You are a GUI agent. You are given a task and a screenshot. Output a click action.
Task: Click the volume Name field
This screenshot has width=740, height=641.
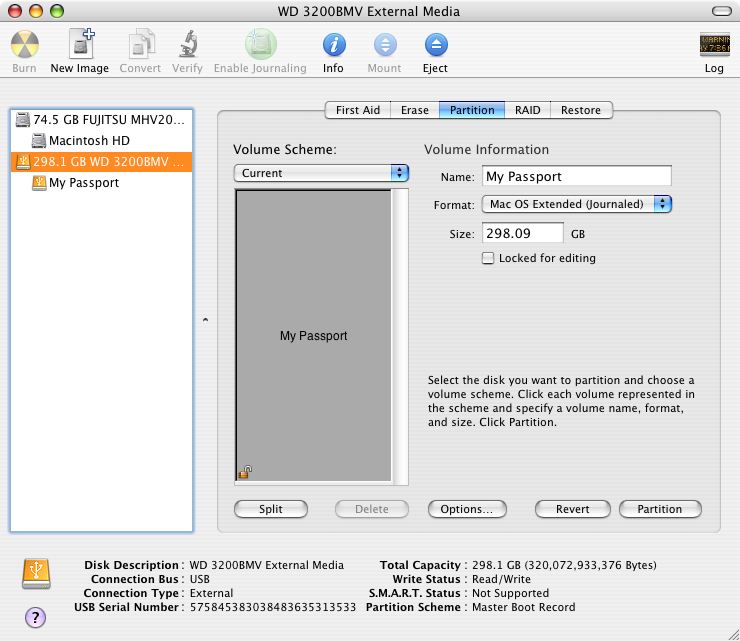(577, 176)
